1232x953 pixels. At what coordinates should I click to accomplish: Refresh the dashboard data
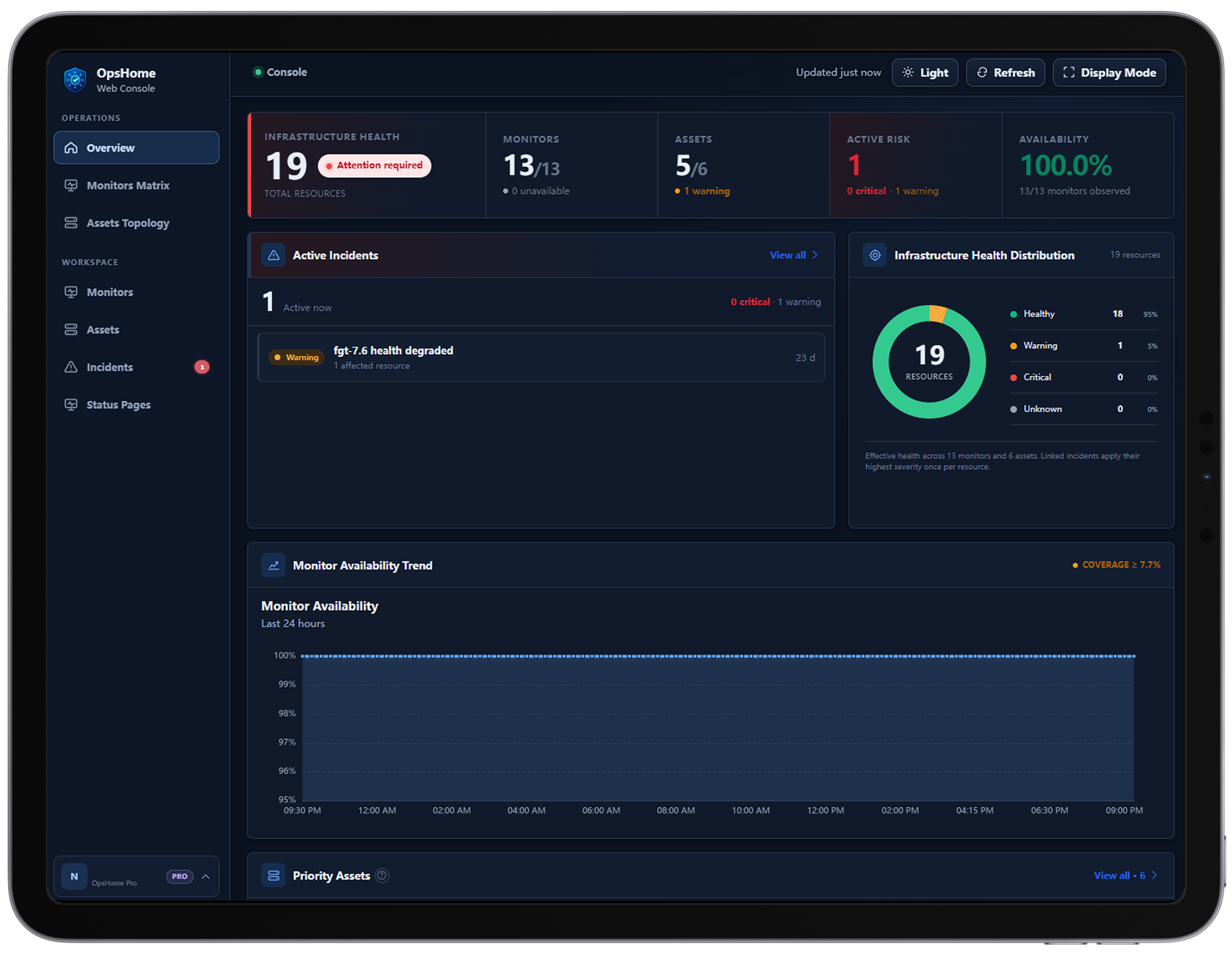click(x=1005, y=73)
